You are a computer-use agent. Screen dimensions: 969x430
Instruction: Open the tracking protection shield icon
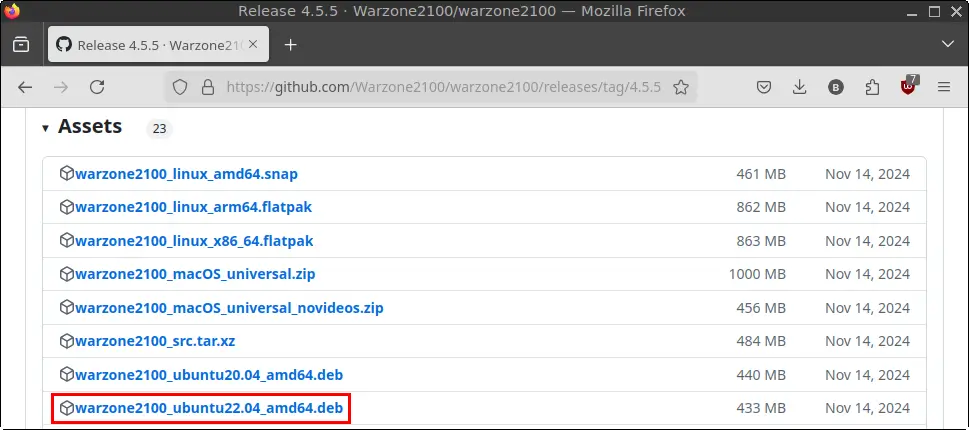pos(179,87)
